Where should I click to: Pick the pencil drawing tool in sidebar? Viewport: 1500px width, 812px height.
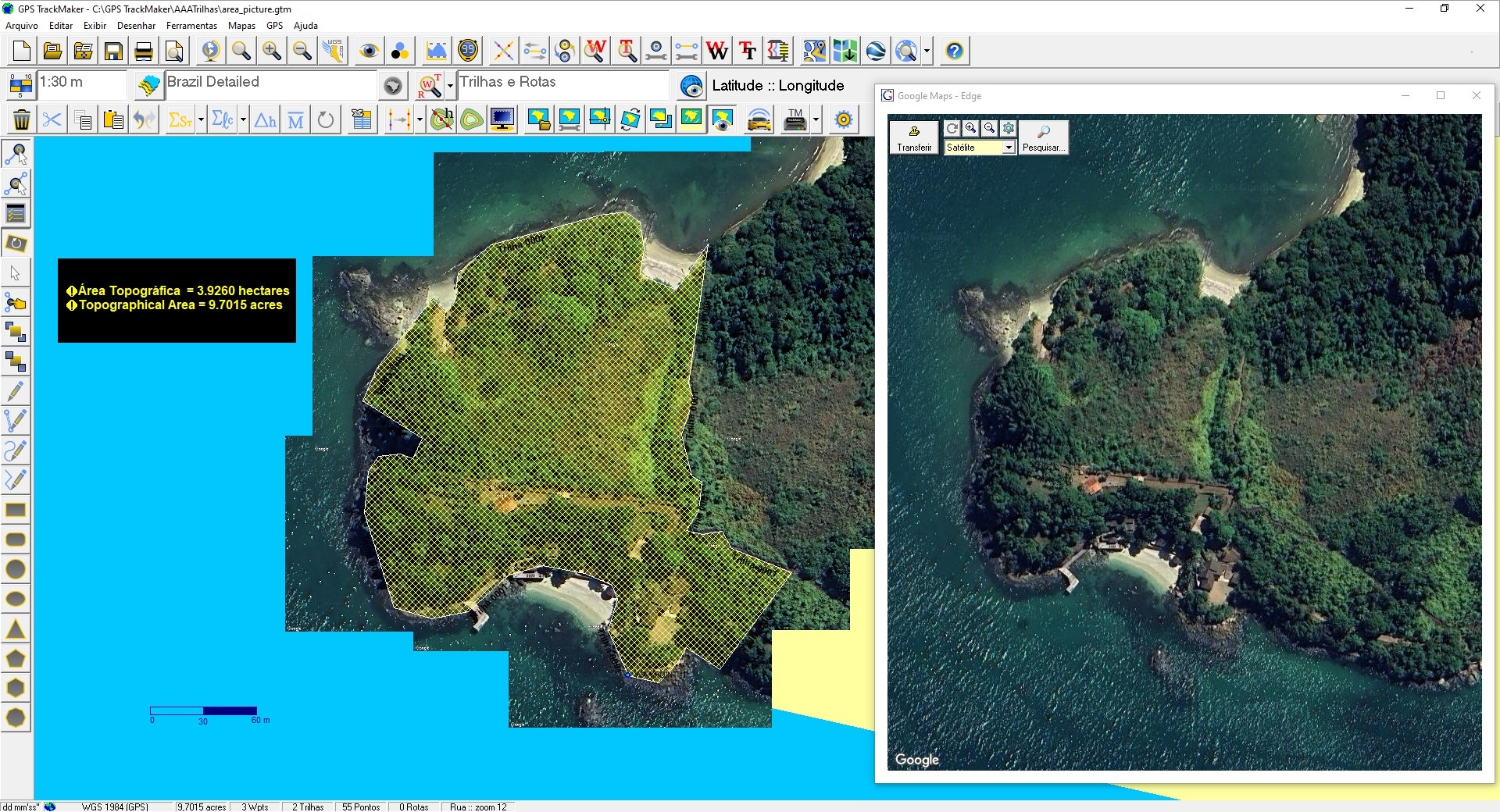[16, 391]
